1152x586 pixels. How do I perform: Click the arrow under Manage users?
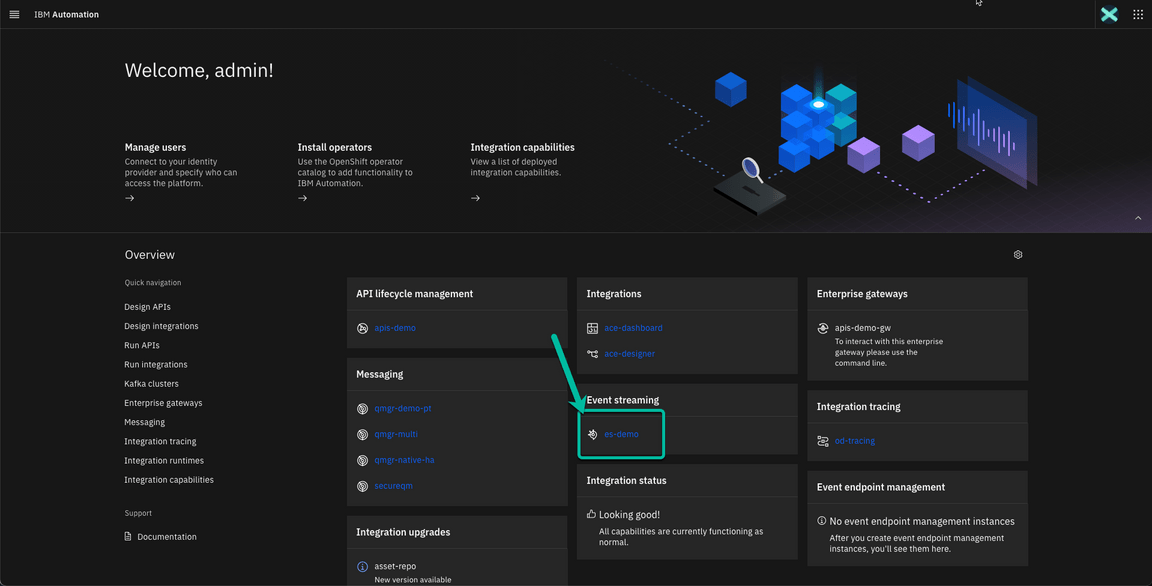click(x=129, y=198)
